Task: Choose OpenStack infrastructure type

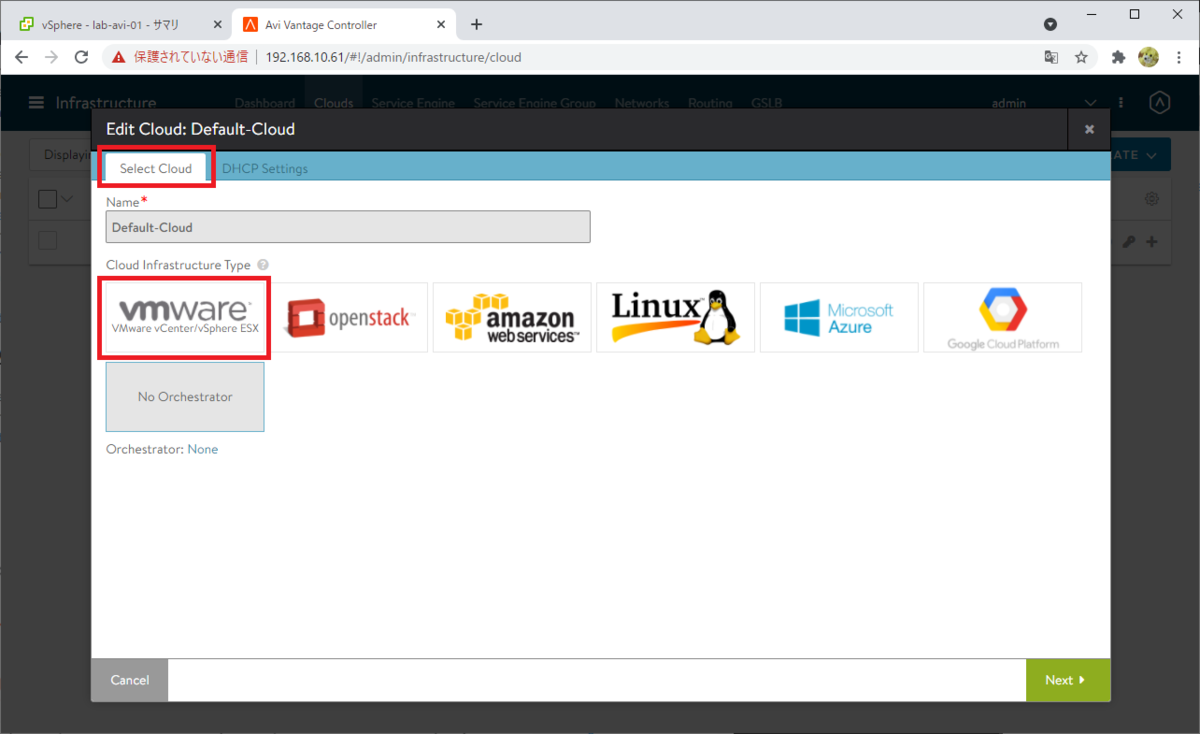Action: point(349,317)
